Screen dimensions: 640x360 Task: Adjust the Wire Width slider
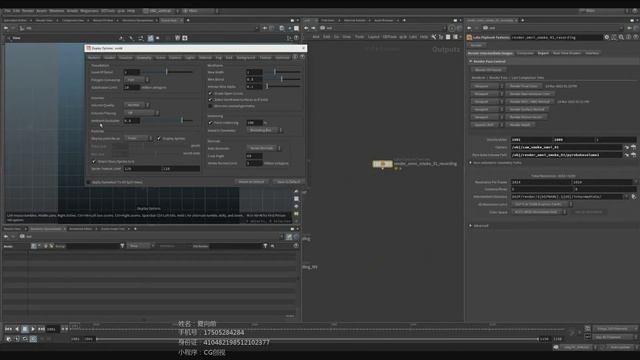(282, 72)
